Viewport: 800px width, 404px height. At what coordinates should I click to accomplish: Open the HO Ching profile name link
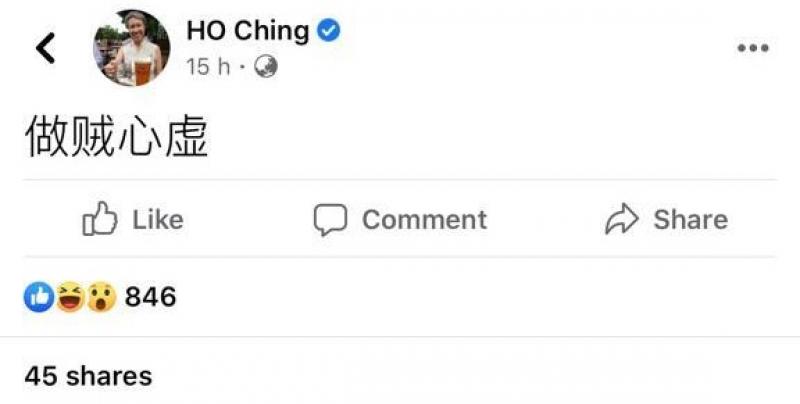pos(247,31)
